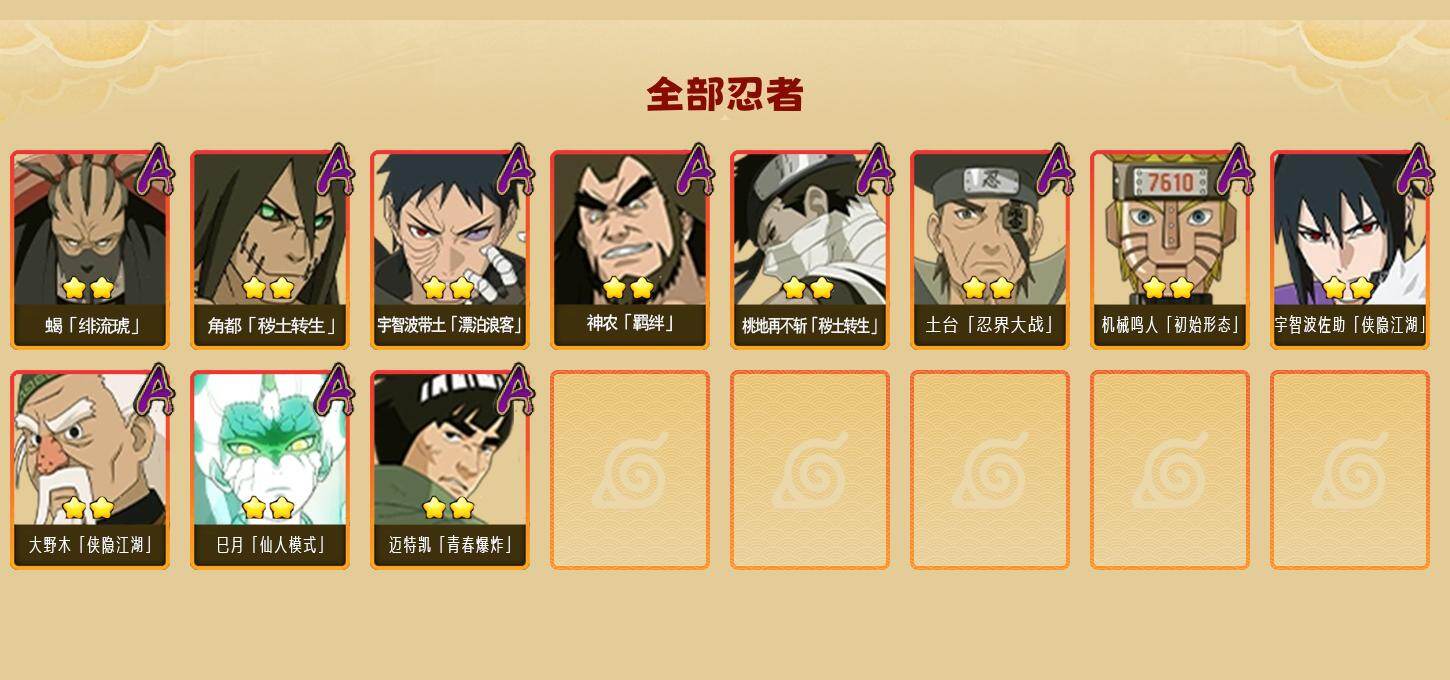Click the star rating on 迈特凯 card
Viewport: 1450px width, 680px height.
[x=448, y=508]
